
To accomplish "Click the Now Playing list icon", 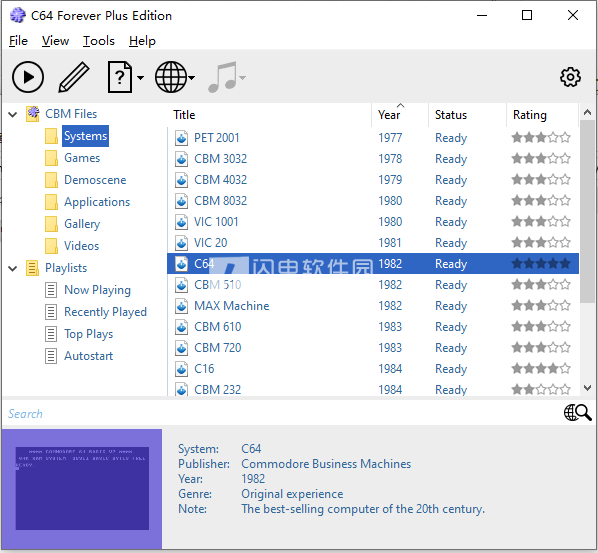I will click(x=51, y=290).
